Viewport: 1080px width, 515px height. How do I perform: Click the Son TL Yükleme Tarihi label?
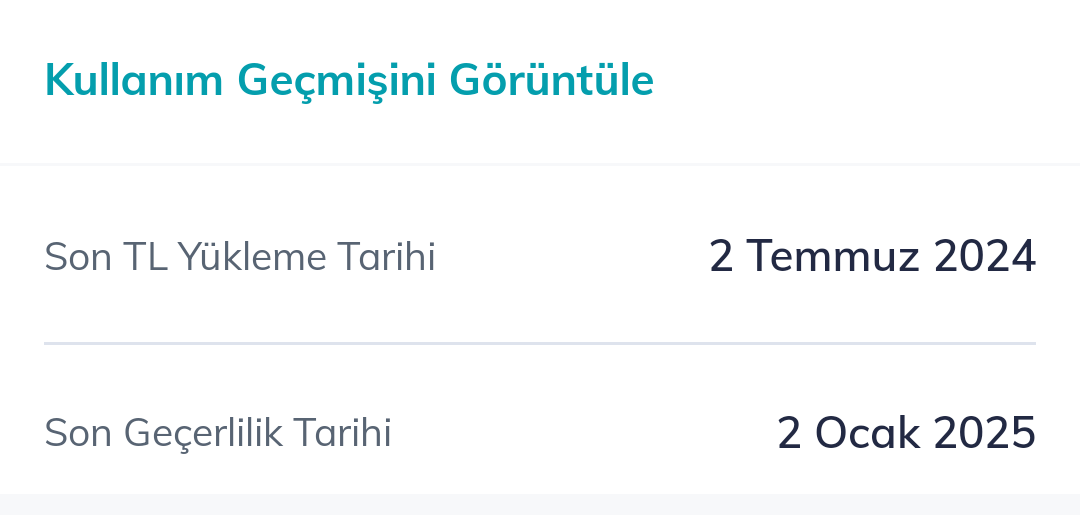(x=240, y=257)
